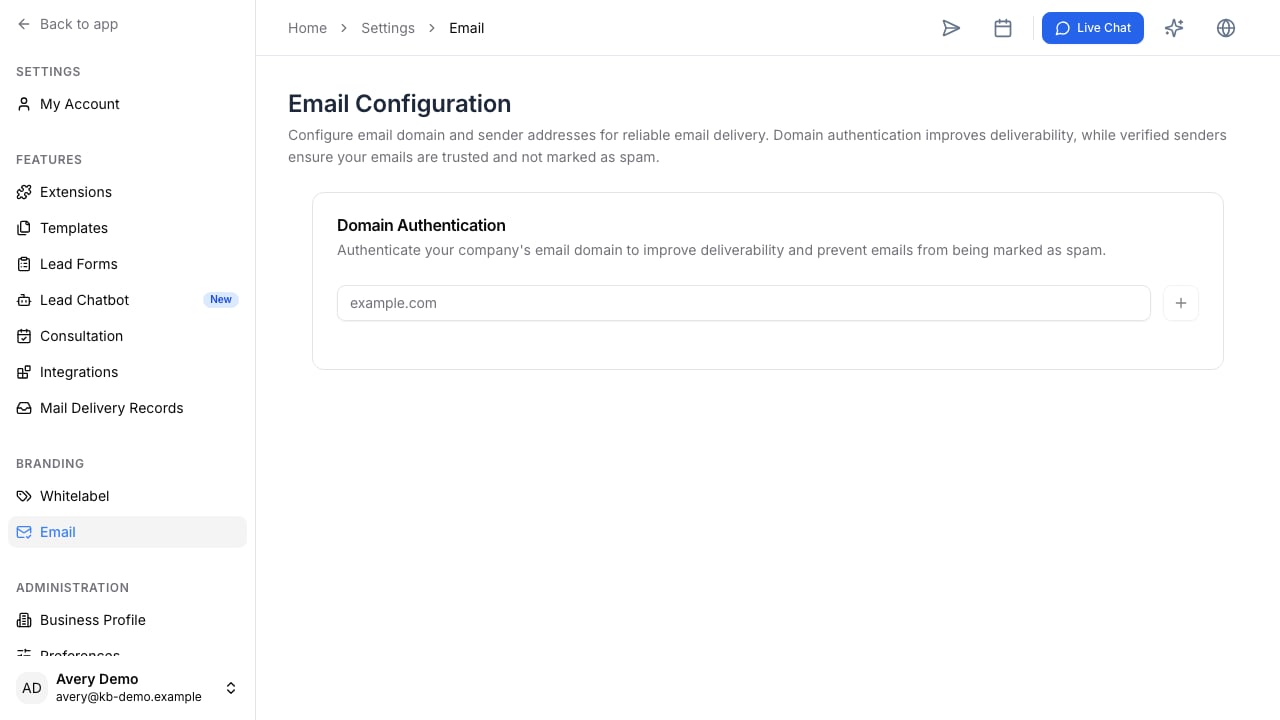1280x720 pixels.
Task: Open the calendar icon in header
Action: pyautogui.click(x=1003, y=28)
